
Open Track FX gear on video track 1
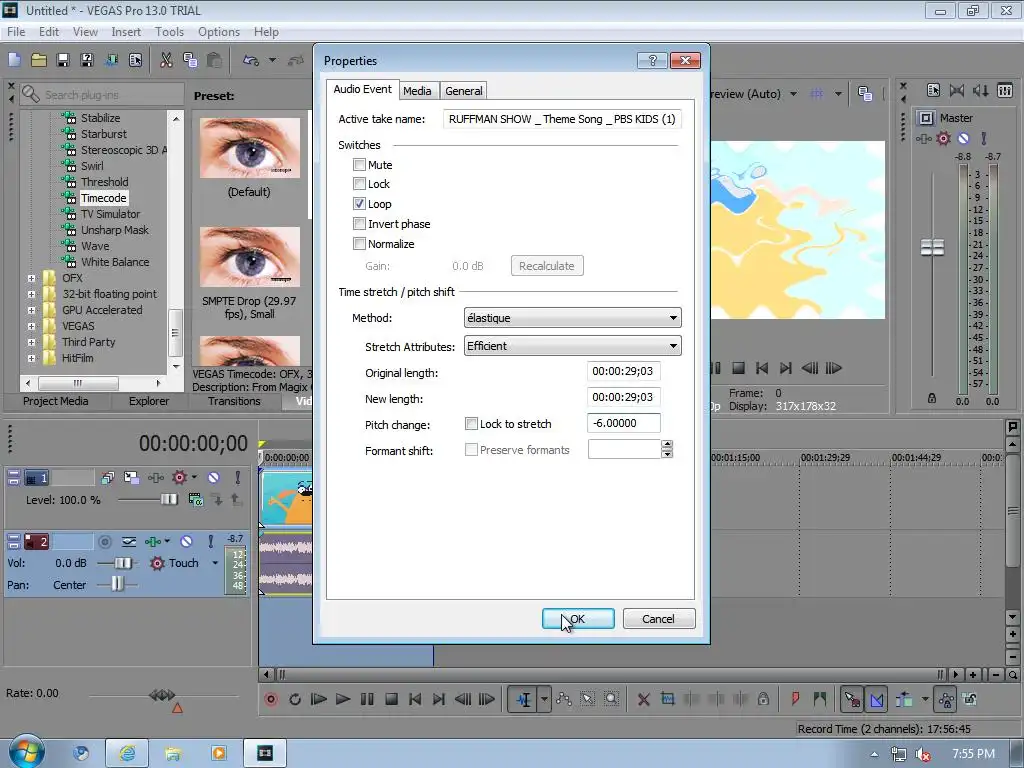click(x=179, y=477)
